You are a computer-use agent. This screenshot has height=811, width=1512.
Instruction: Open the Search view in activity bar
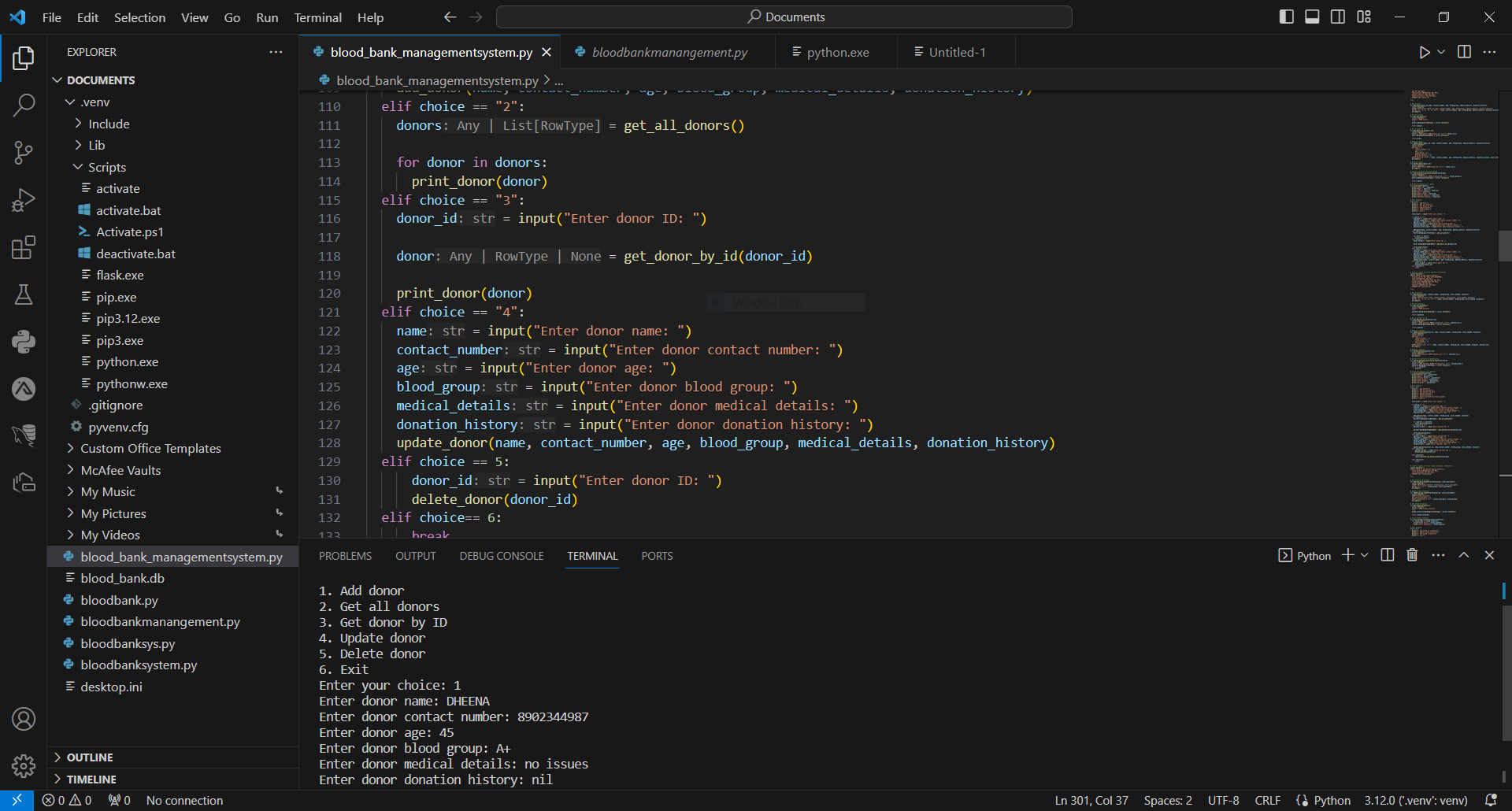[x=24, y=105]
